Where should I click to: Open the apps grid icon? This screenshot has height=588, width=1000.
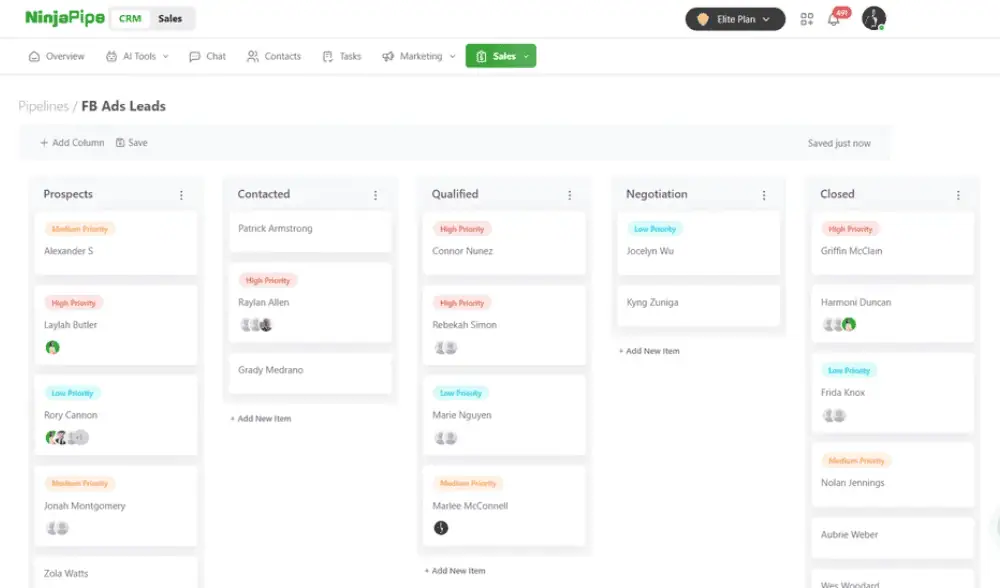tap(807, 19)
